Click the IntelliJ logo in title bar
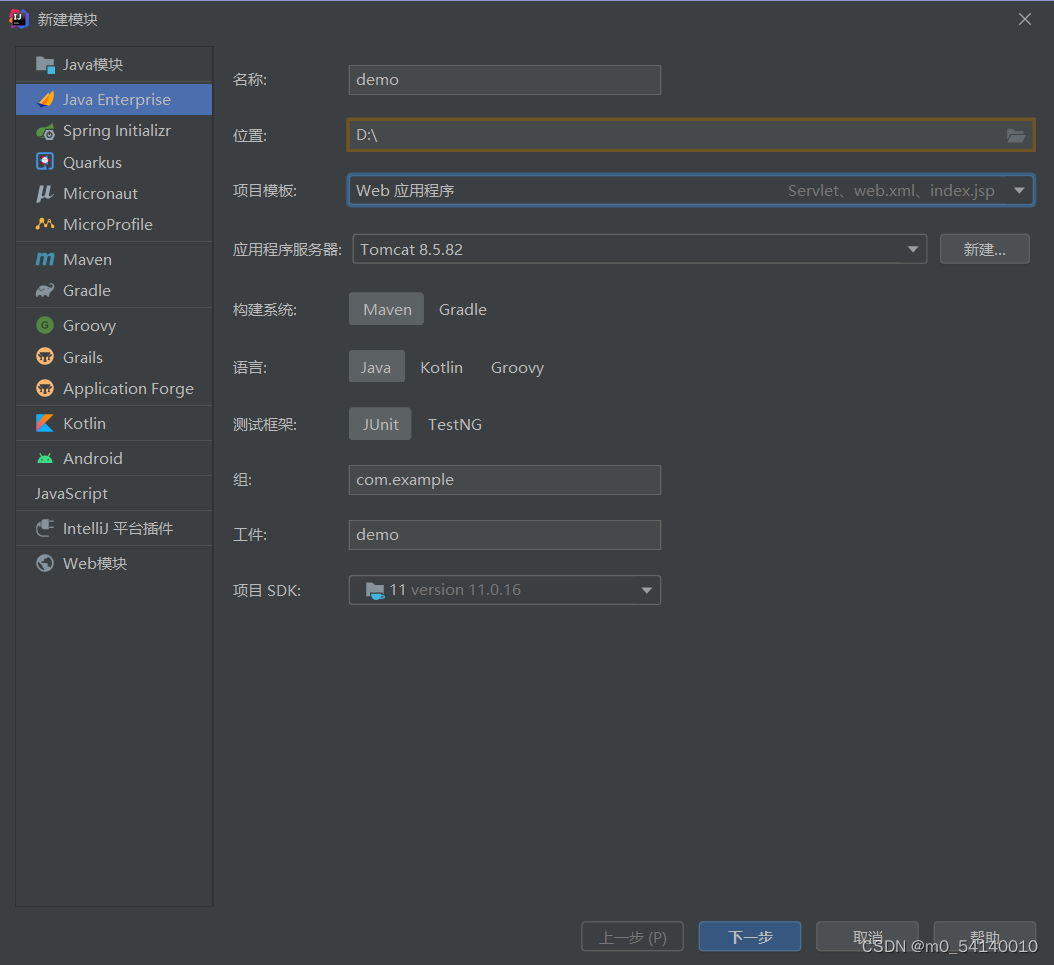1054x965 pixels. pos(19,19)
